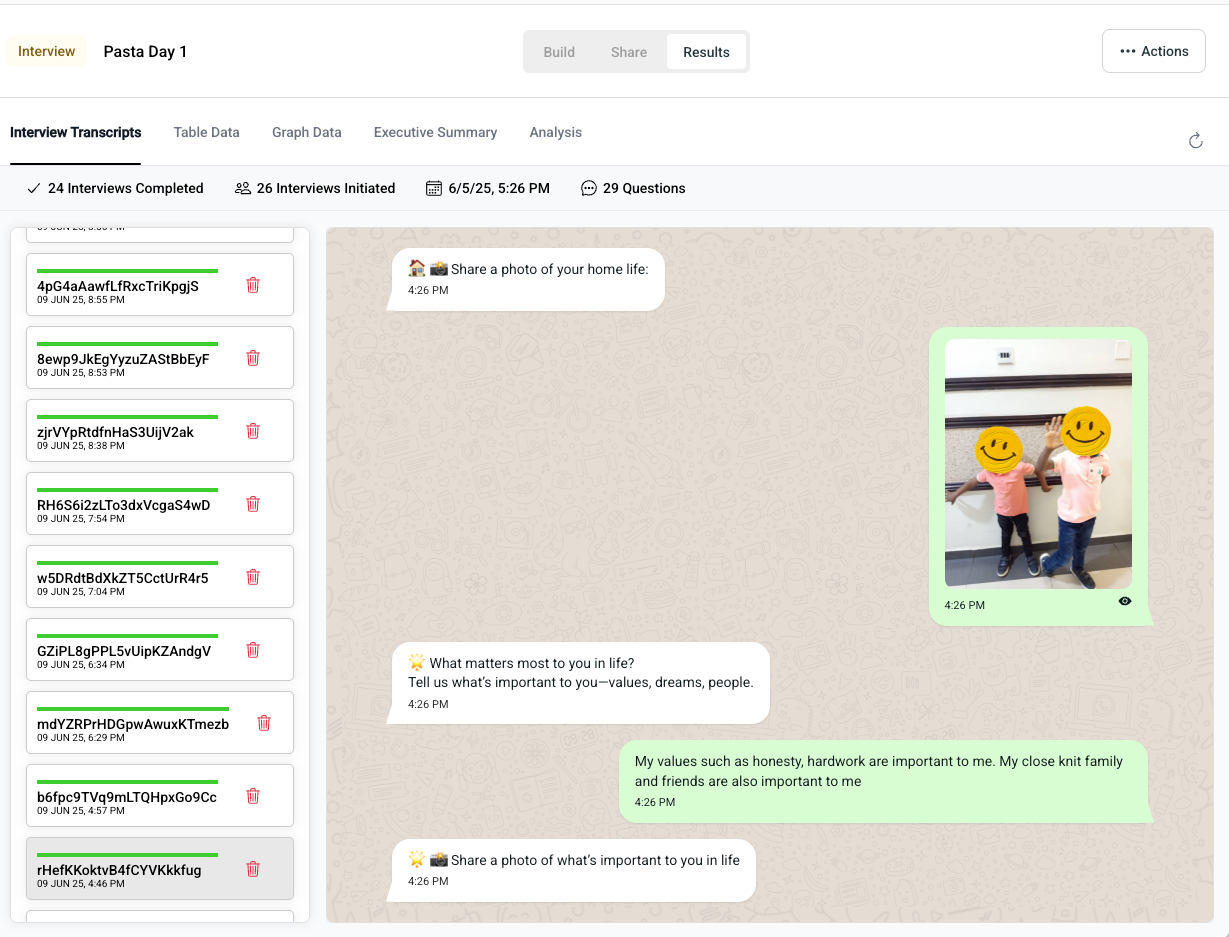This screenshot has width=1229, height=937.
Task: Delete interview GZiPL8gPPL5vUipKZAndgV via trash icon
Action: [x=253, y=650]
